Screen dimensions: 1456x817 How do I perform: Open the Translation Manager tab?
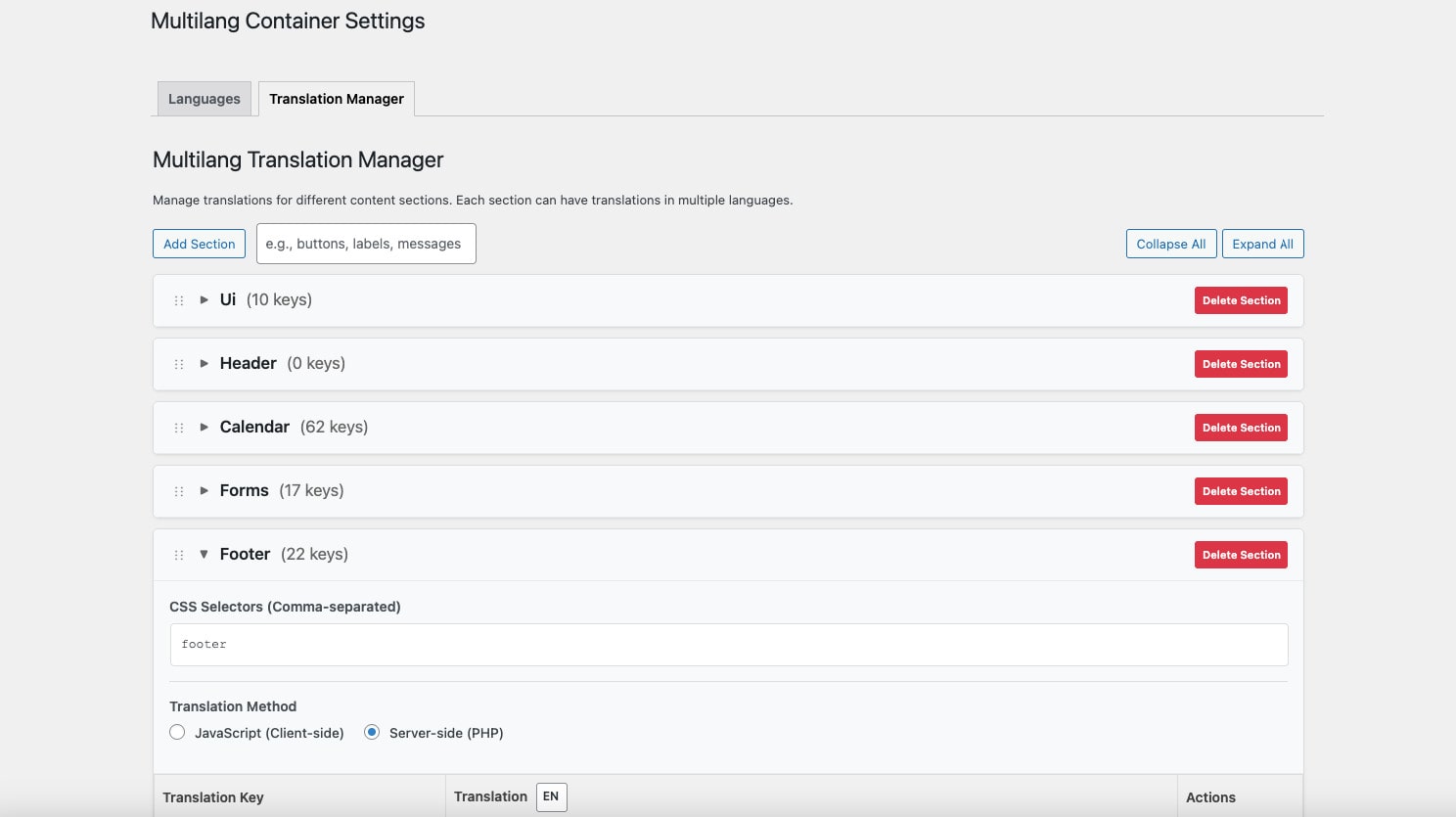coord(336,99)
